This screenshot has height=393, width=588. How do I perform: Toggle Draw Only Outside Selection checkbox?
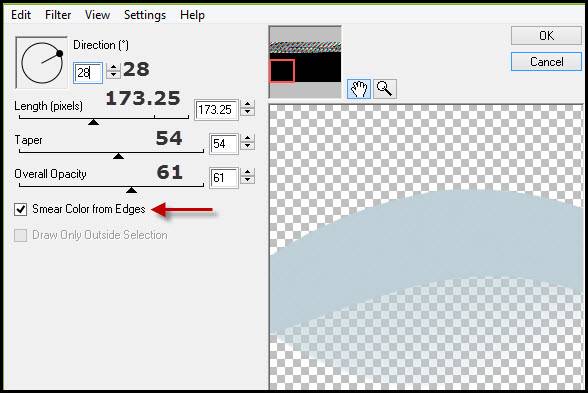21,236
